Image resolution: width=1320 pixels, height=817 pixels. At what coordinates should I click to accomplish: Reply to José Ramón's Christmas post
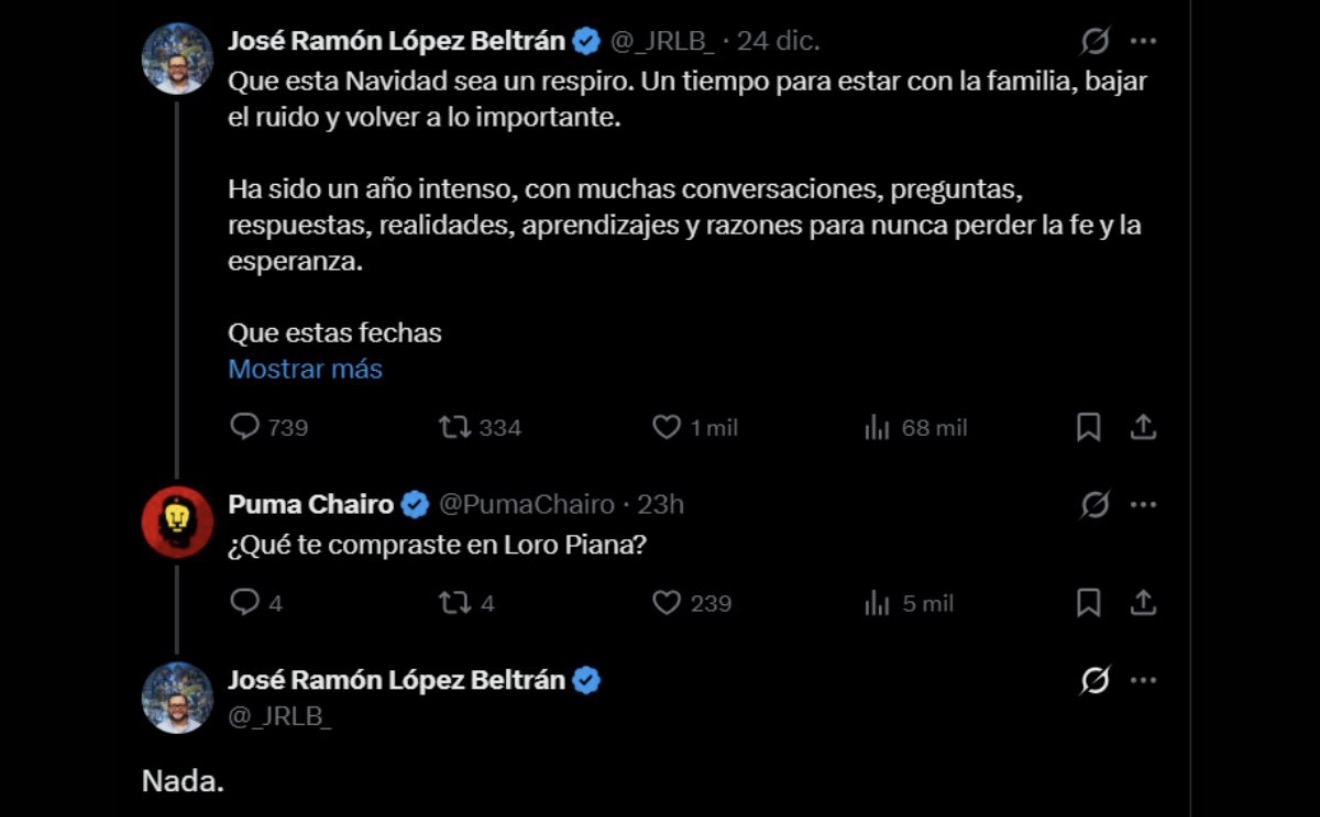pyautogui.click(x=245, y=428)
